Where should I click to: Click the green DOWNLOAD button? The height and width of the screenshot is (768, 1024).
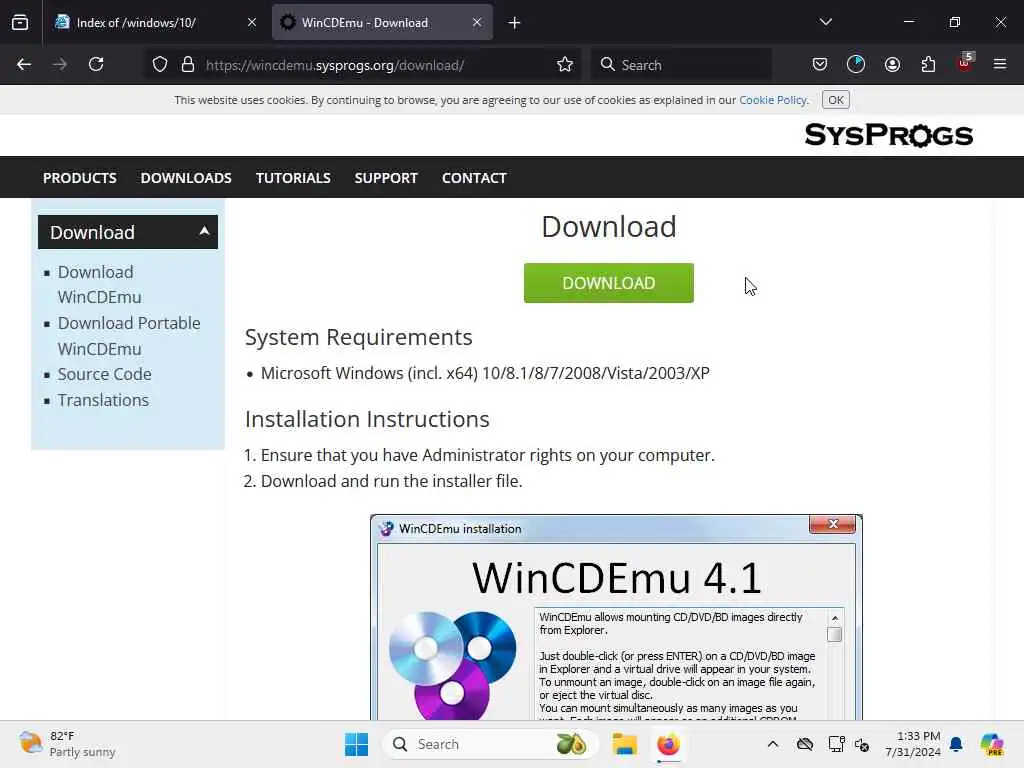(x=609, y=283)
